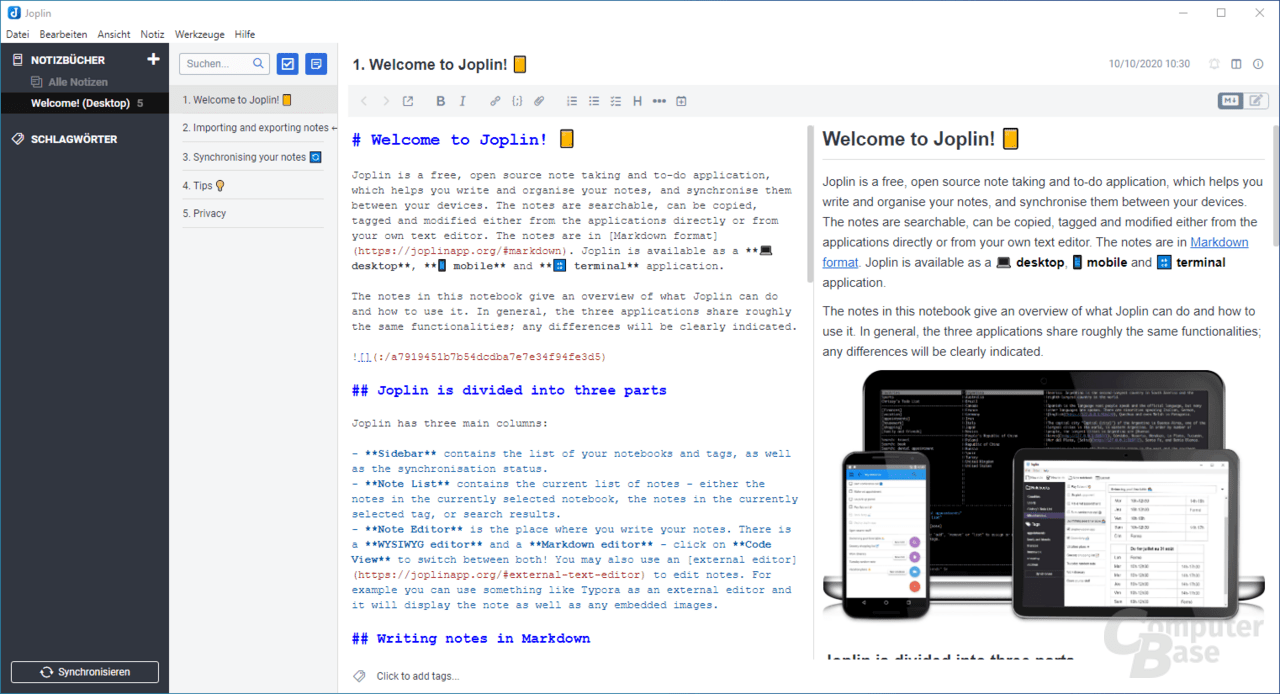Add a new notebook with the plus icon
1280x694 pixels.
153,60
